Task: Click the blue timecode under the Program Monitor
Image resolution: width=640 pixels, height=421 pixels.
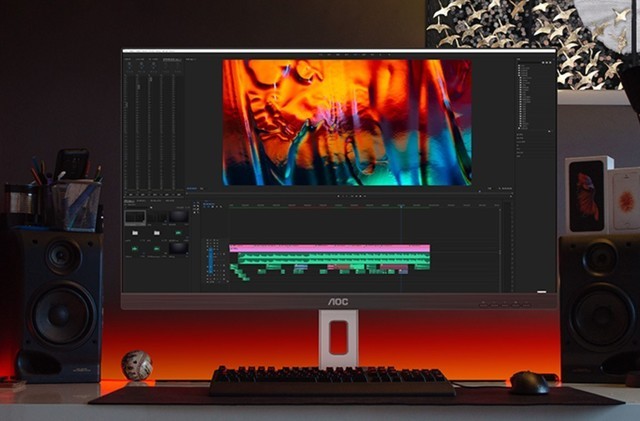Action: [x=191, y=189]
